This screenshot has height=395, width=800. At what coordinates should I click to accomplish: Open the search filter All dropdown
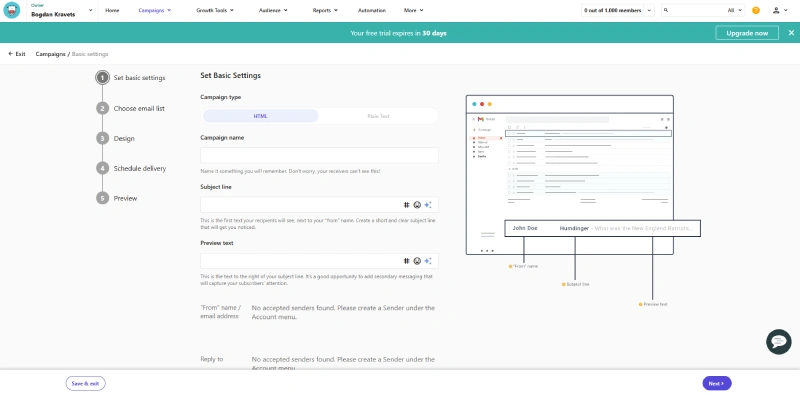point(735,10)
